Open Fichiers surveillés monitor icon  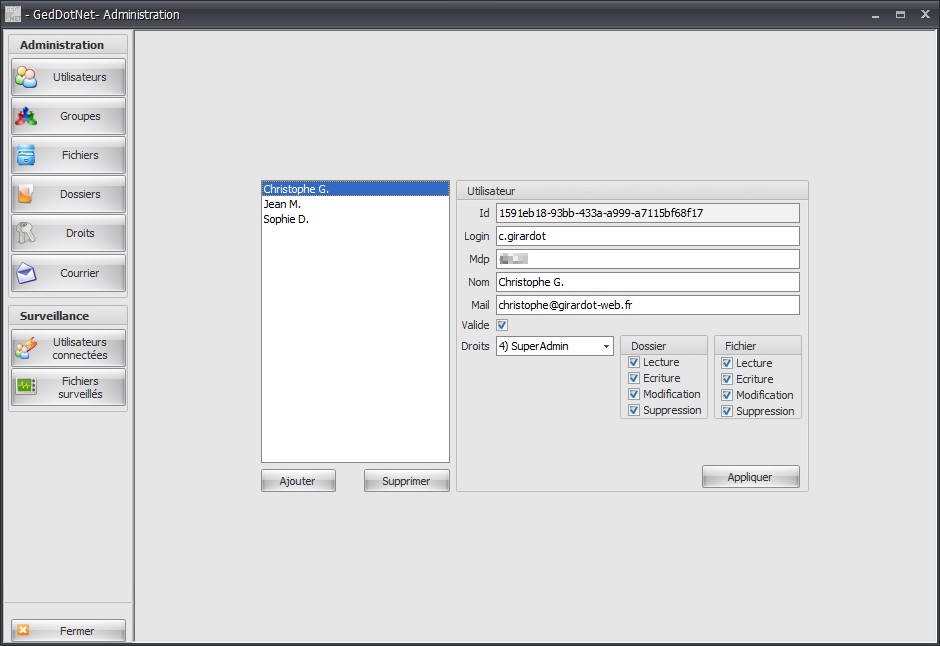tap(26, 387)
